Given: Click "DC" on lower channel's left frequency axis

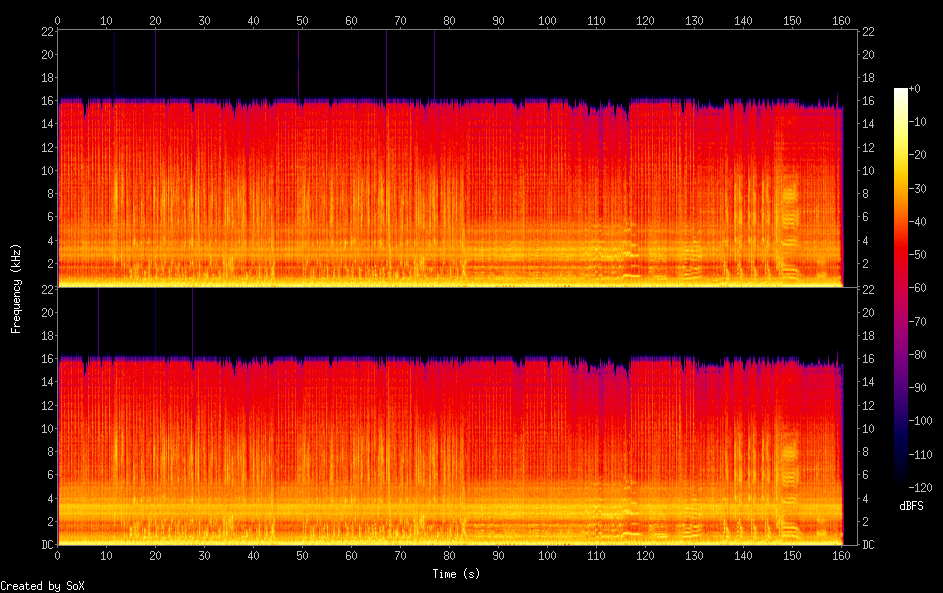Looking at the screenshot, I should (x=48, y=544).
